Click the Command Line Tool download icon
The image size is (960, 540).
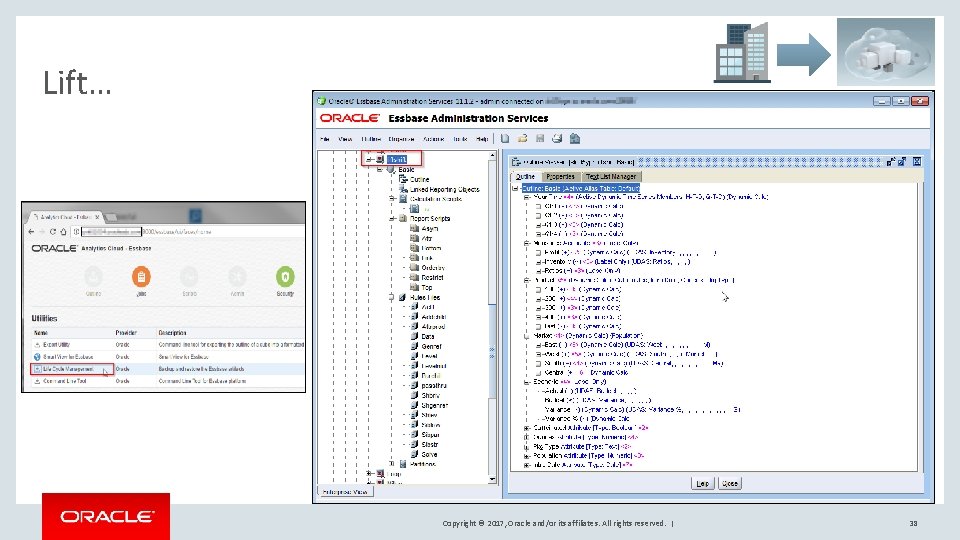37,381
